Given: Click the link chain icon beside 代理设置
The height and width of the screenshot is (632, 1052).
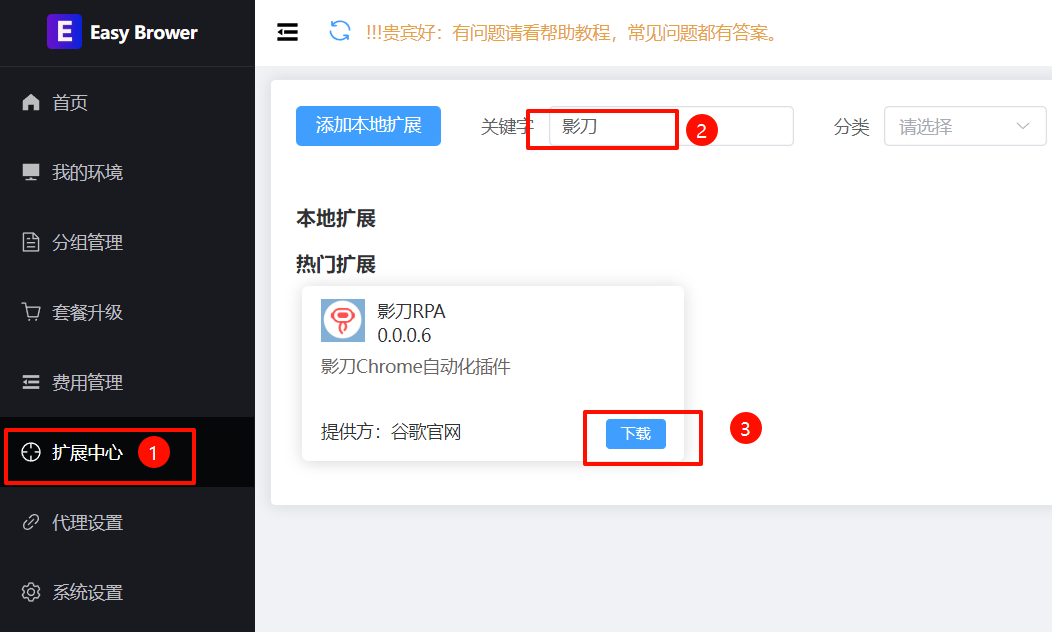Looking at the screenshot, I should pos(31,522).
